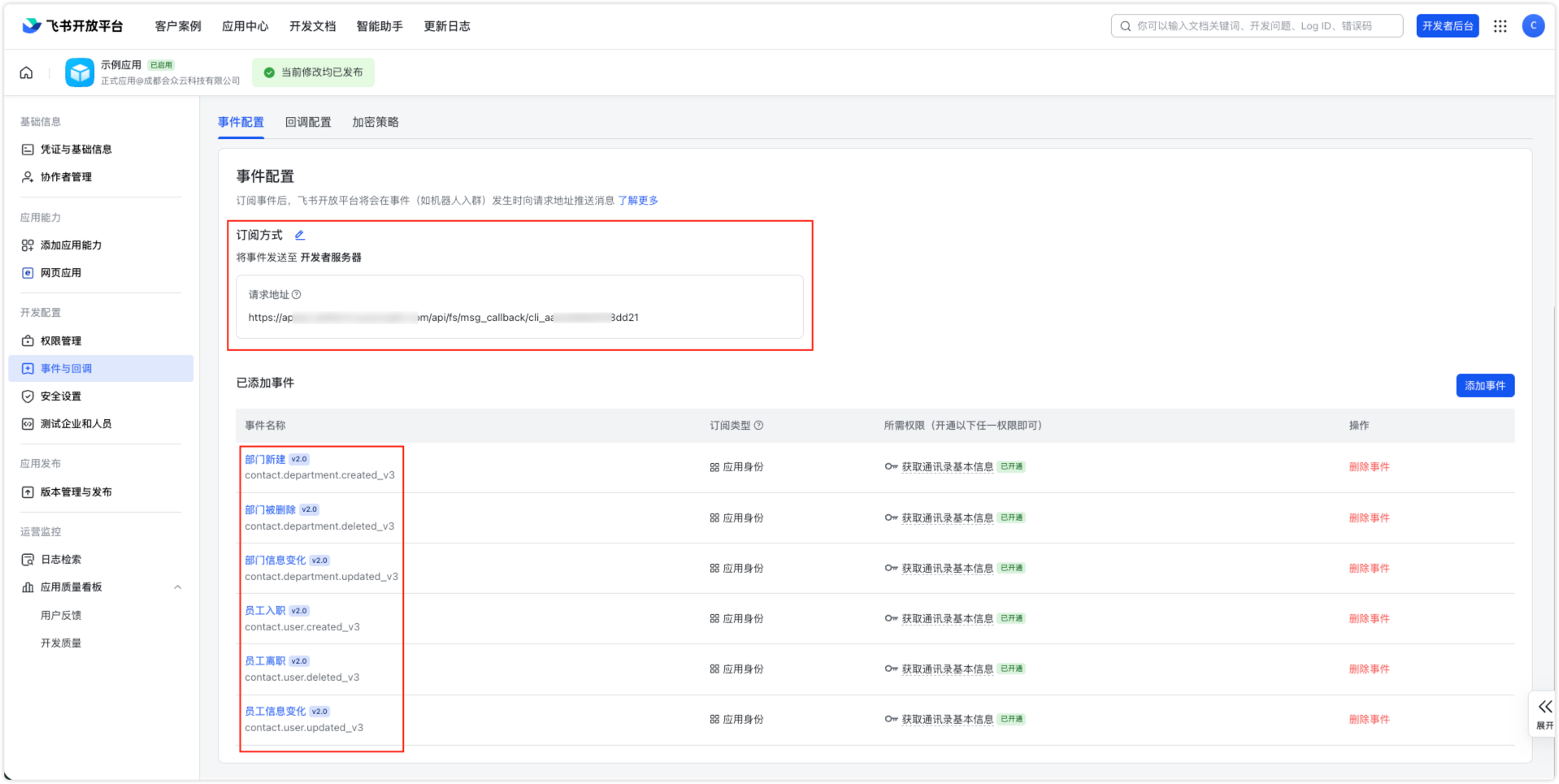Viewport: 1559px width, 784px height.
Task: Open the 部门信息变化 event link
Action: tap(276, 561)
